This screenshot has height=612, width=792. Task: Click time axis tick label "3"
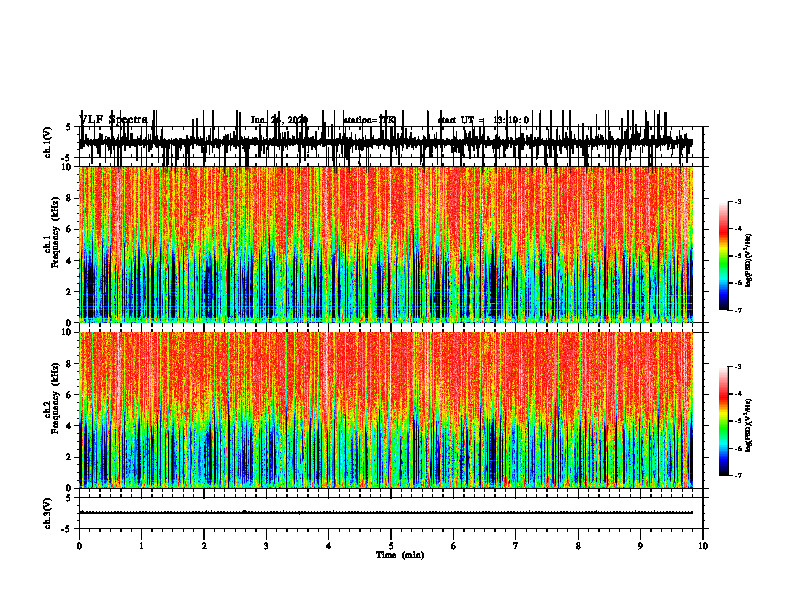tap(266, 546)
